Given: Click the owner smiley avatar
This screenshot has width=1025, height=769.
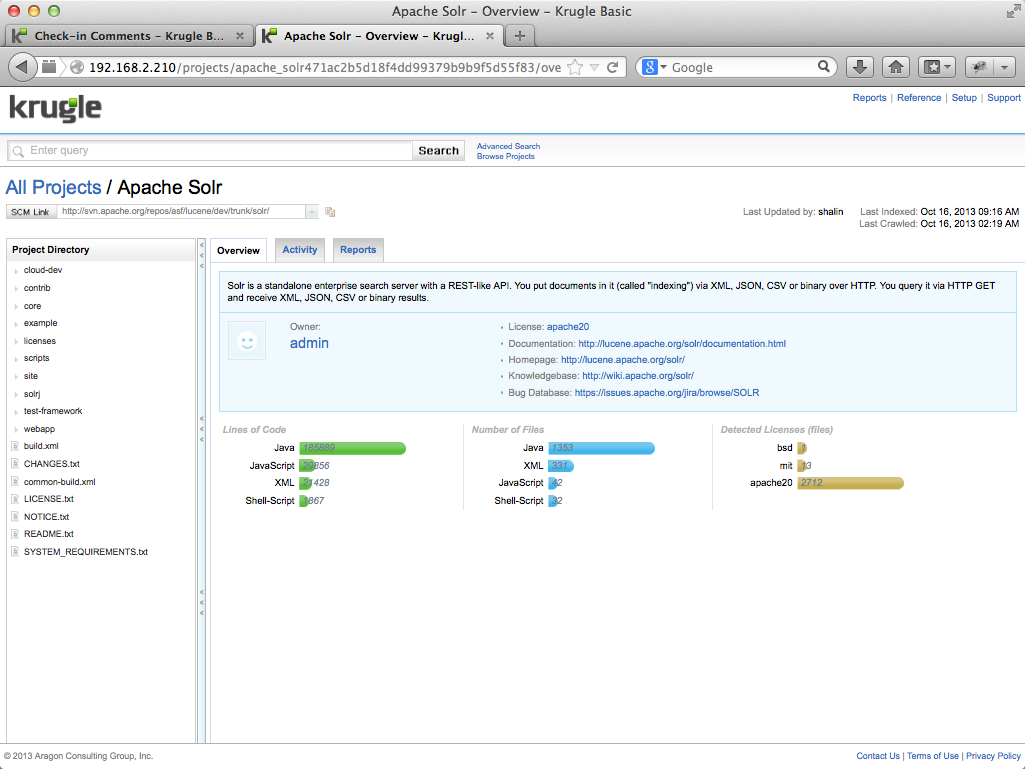Looking at the screenshot, I should coord(247,341).
